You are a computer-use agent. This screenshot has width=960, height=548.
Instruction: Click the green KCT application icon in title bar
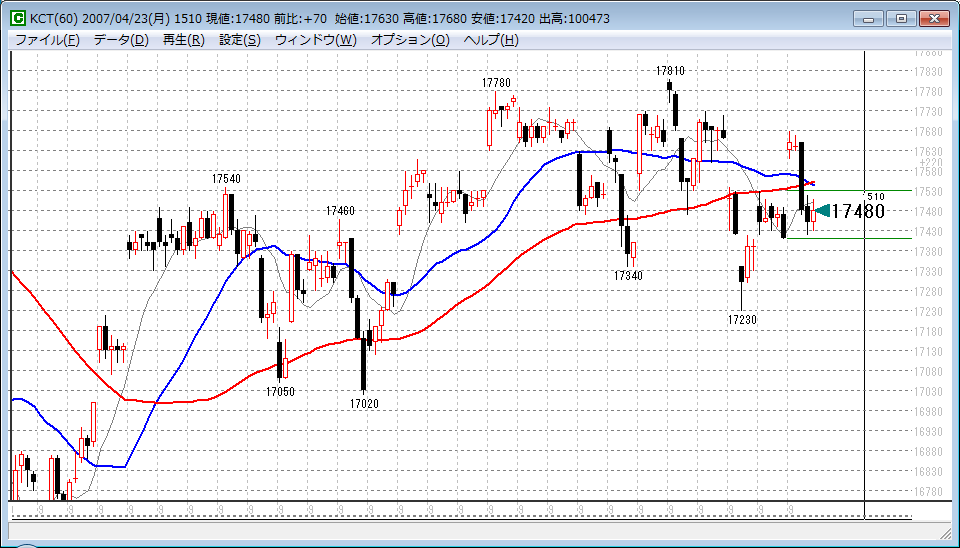pos(17,18)
